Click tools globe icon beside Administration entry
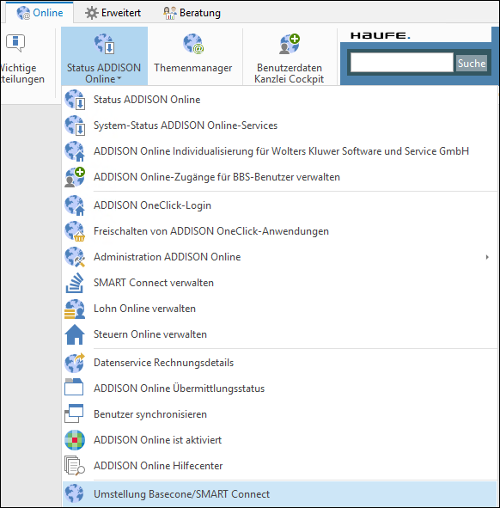 pos(75,257)
